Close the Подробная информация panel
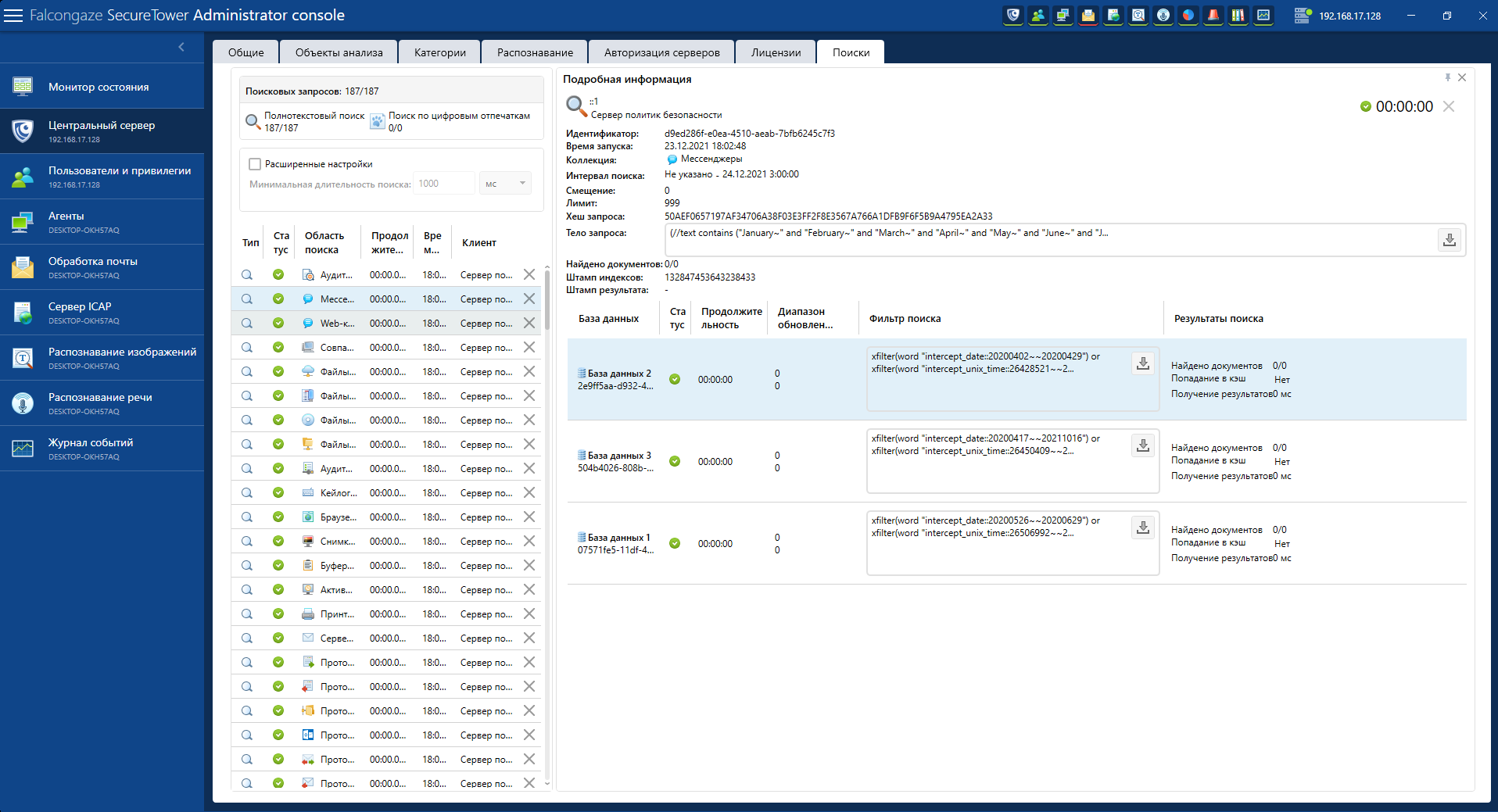Viewport: 1498px width, 812px height. pos(1462,77)
